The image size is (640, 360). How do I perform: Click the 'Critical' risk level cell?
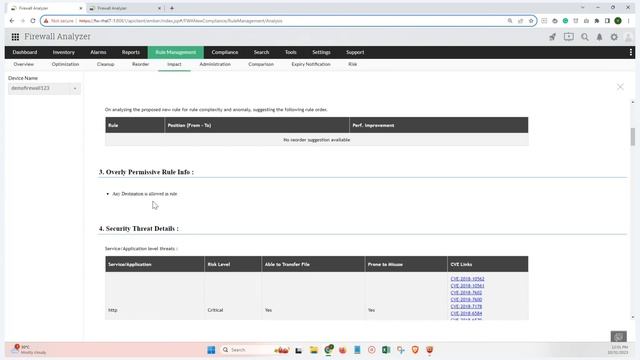tap(215, 310)
